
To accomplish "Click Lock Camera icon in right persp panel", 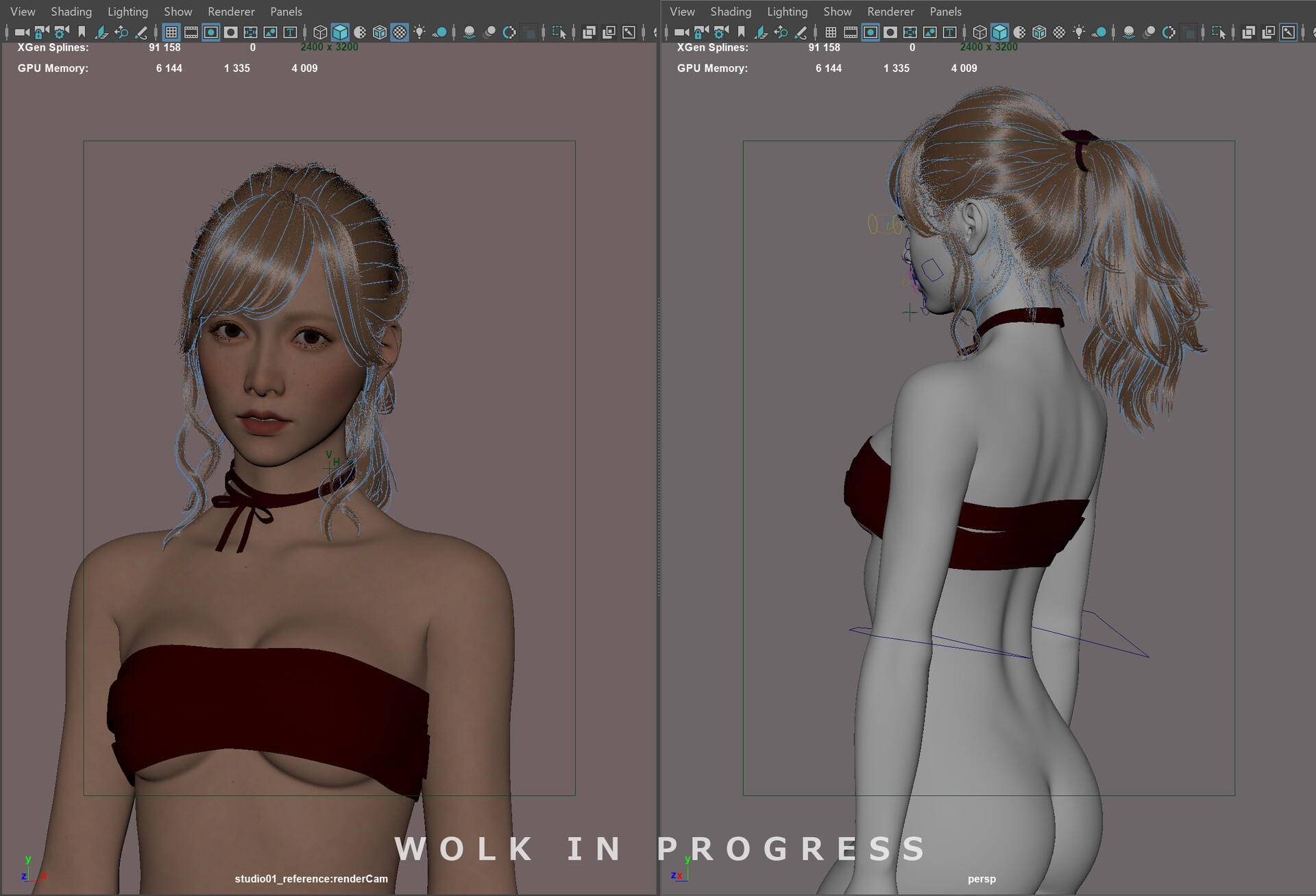I will pyautogui.click(x=701, y=32).
